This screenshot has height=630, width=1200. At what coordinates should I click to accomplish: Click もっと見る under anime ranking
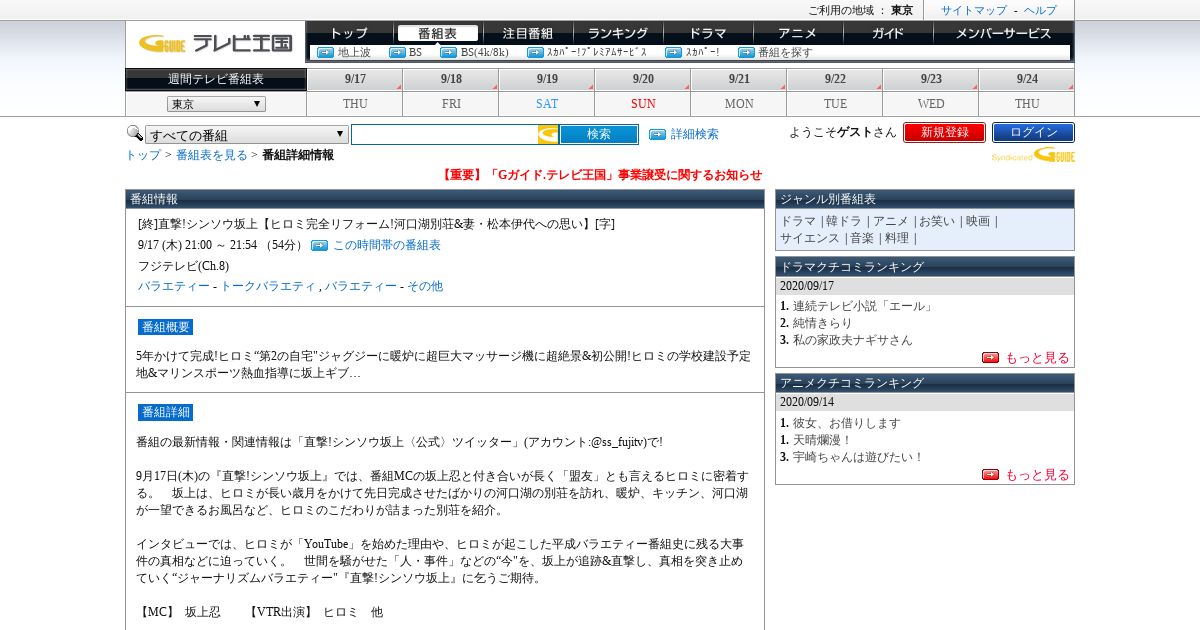(1037, 475)
